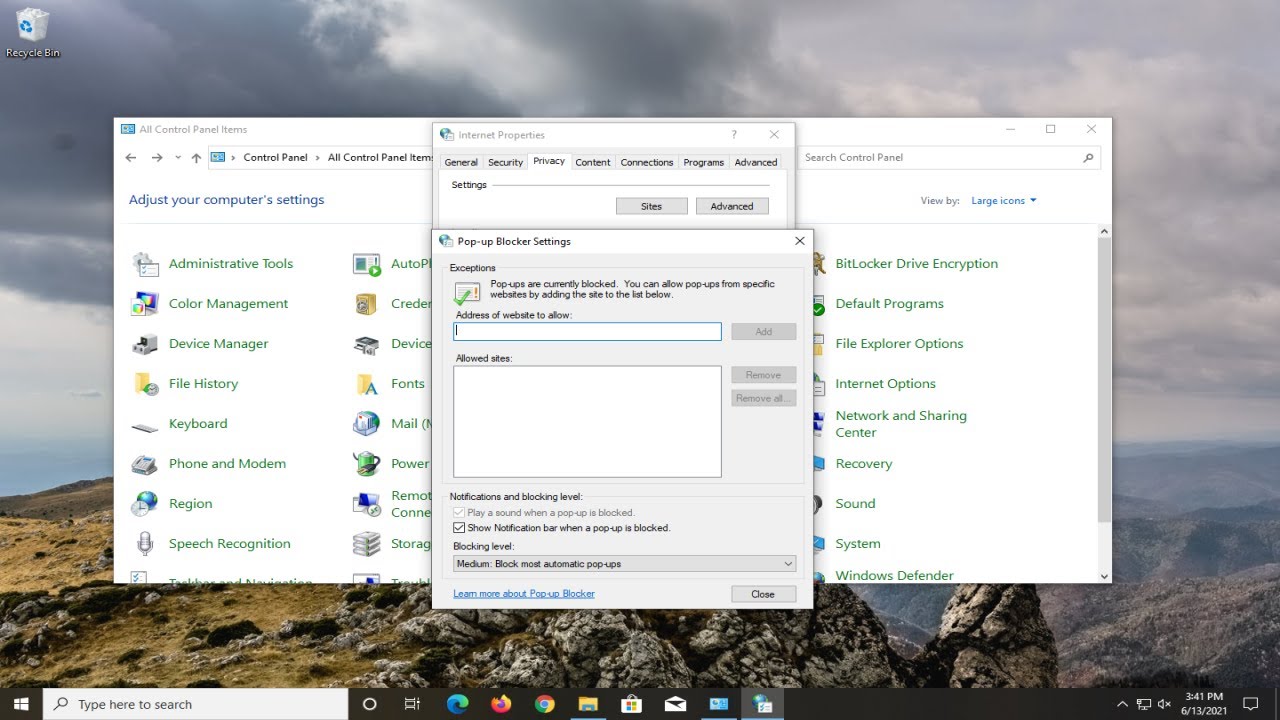The height and width of the screenshot is (720, 1280).
Task: Click the taskbar search box
Action: point(196,704)
